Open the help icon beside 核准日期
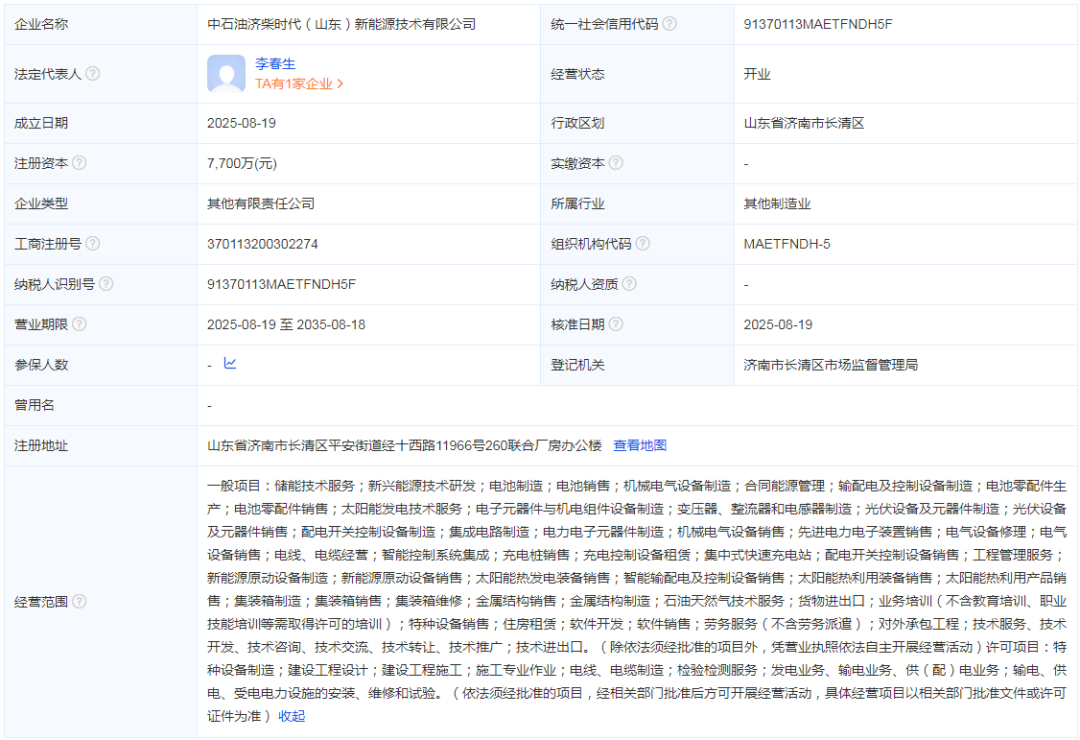 (x=616, y=324)
